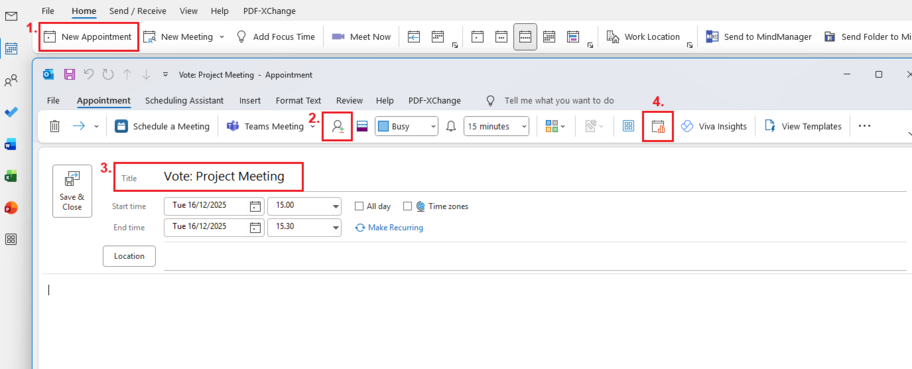Image resolution: width=912 pixels, height=369 pixels.
Task: Open the blue apps grid icon in ribbon
Action: tap(628, 126)
